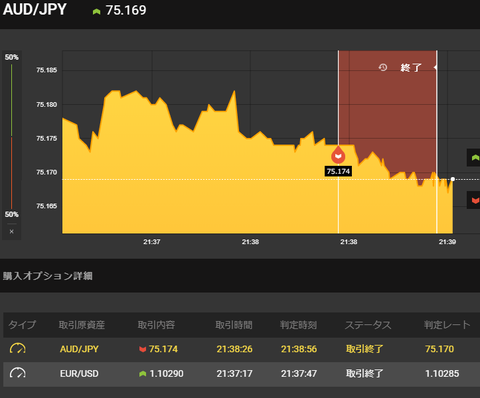The width and height of the screenshot is (480, 398).
Task: Select the AUD/JPY asset in the table
Action: coord(79,349)
